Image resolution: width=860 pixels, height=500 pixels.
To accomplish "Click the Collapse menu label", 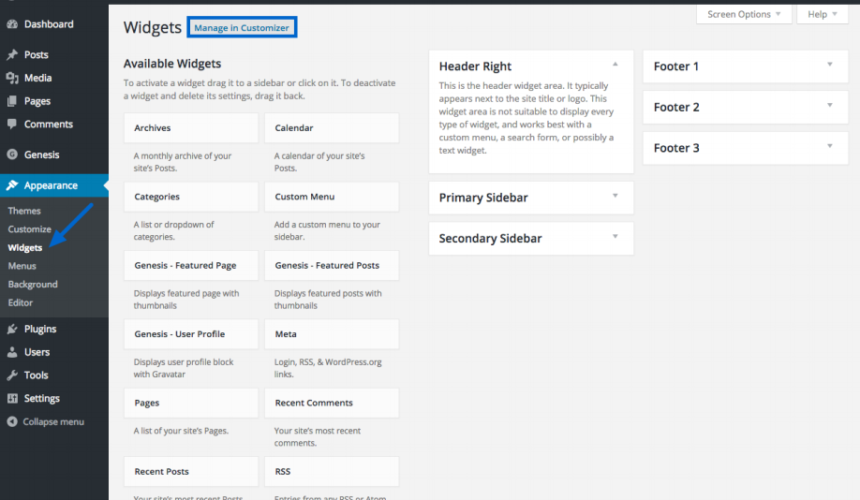I will (53, 422).
